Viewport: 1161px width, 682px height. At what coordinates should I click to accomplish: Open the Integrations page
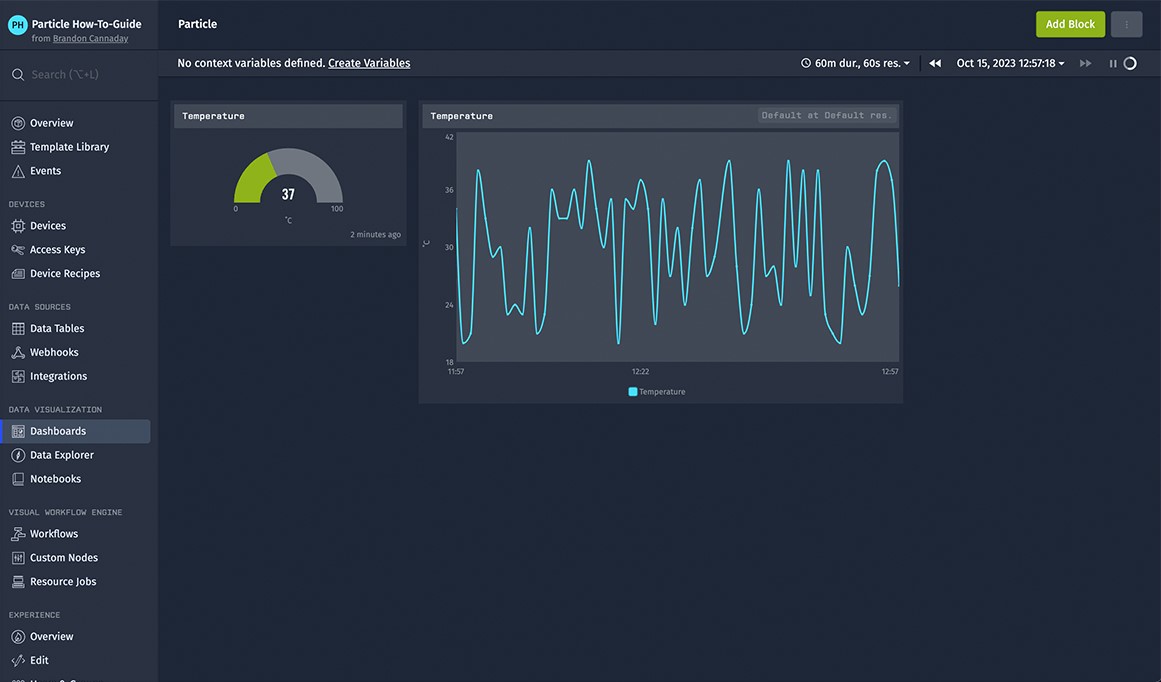pyautogui.click(x=58, y=376)
